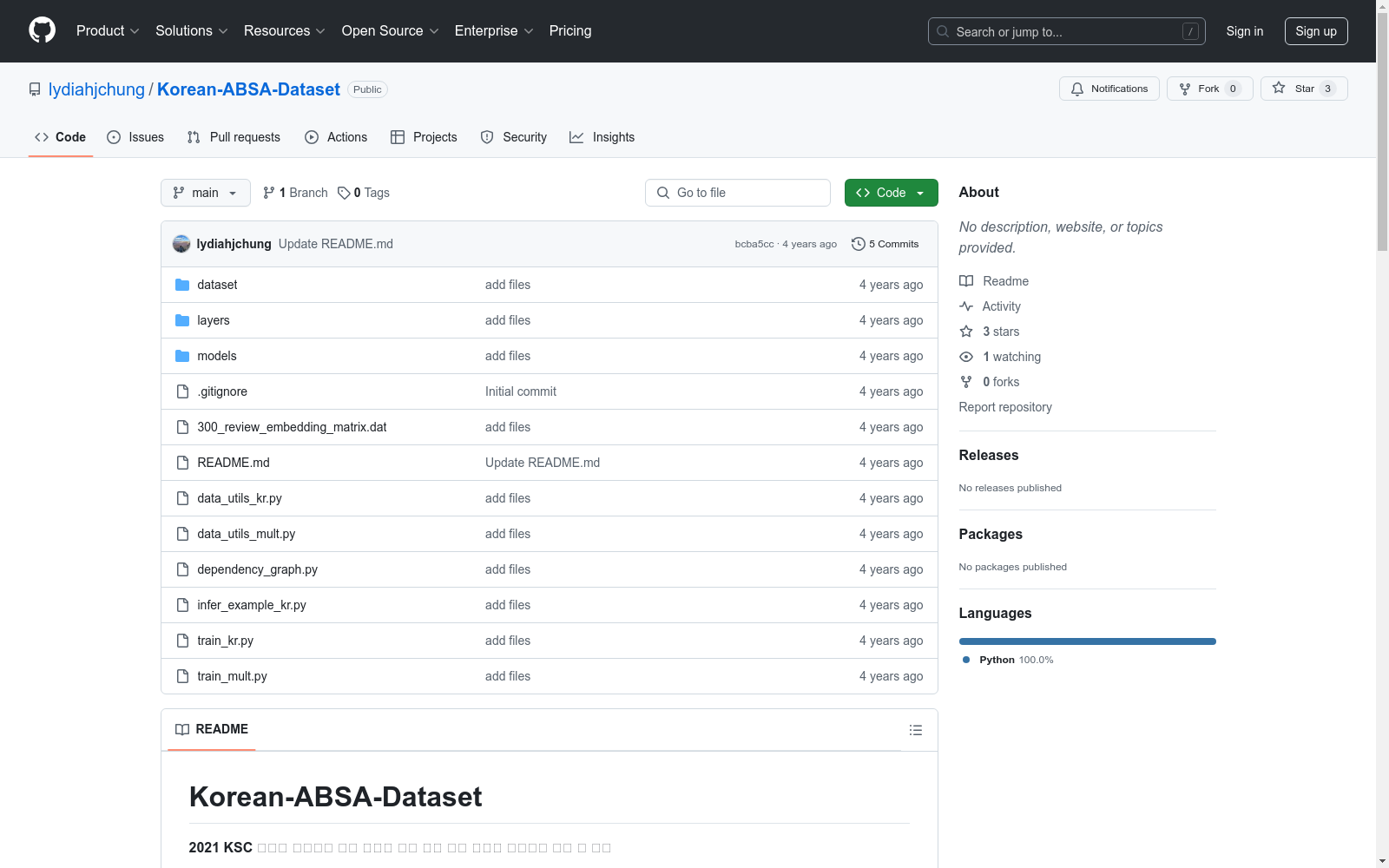
Task: Switch to the Projects tab
Action: pos(424,137)
